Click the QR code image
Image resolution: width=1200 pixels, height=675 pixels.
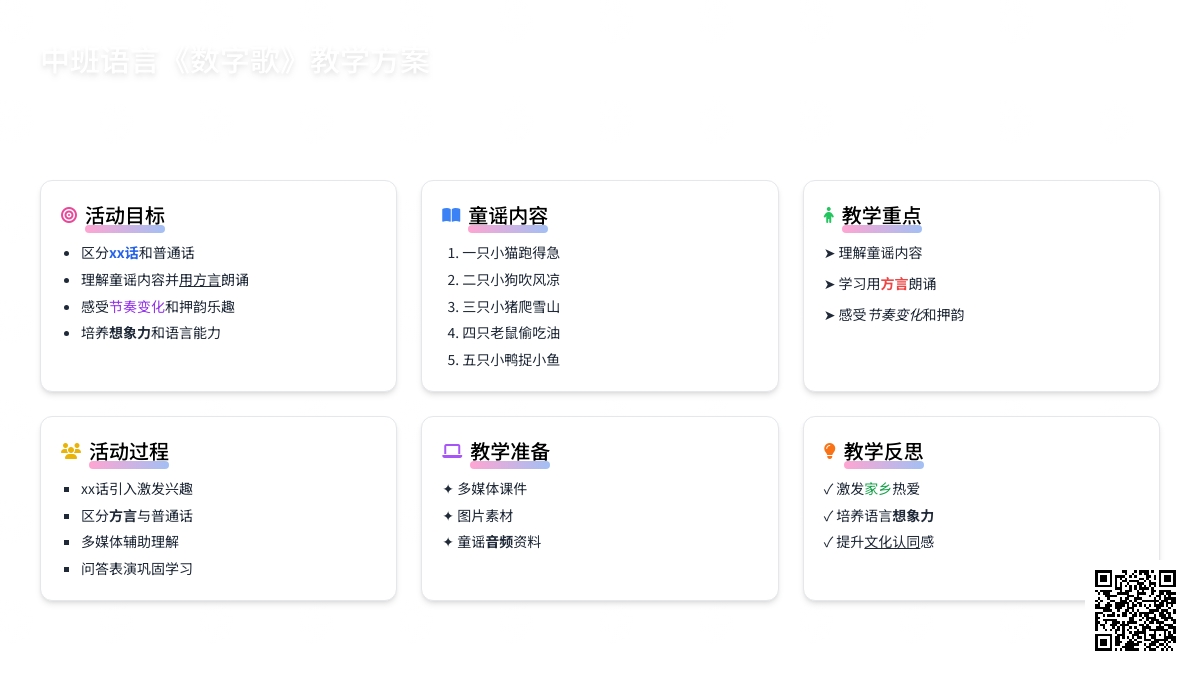point(1135,610)
